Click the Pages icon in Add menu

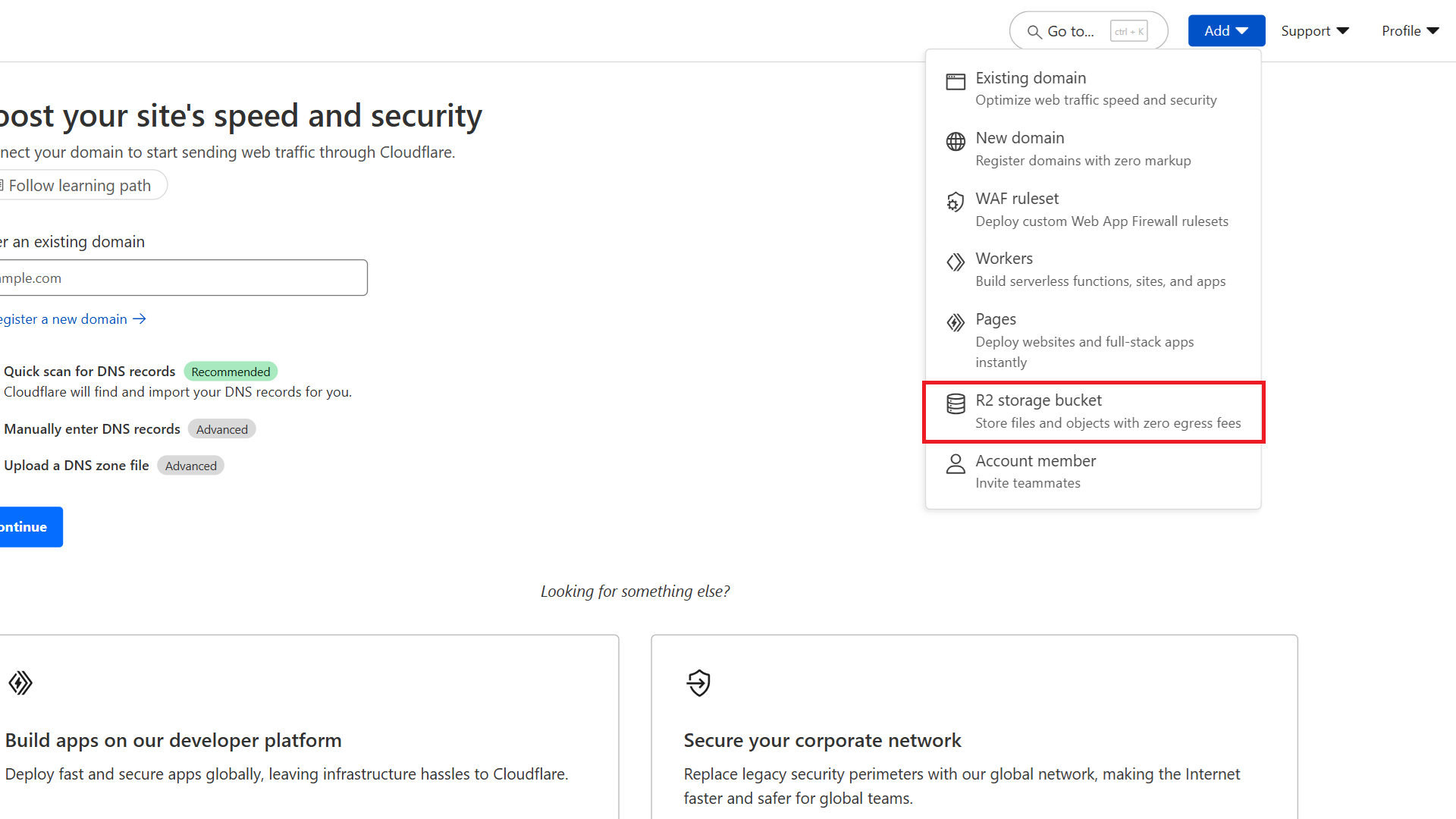click(955, 323)
